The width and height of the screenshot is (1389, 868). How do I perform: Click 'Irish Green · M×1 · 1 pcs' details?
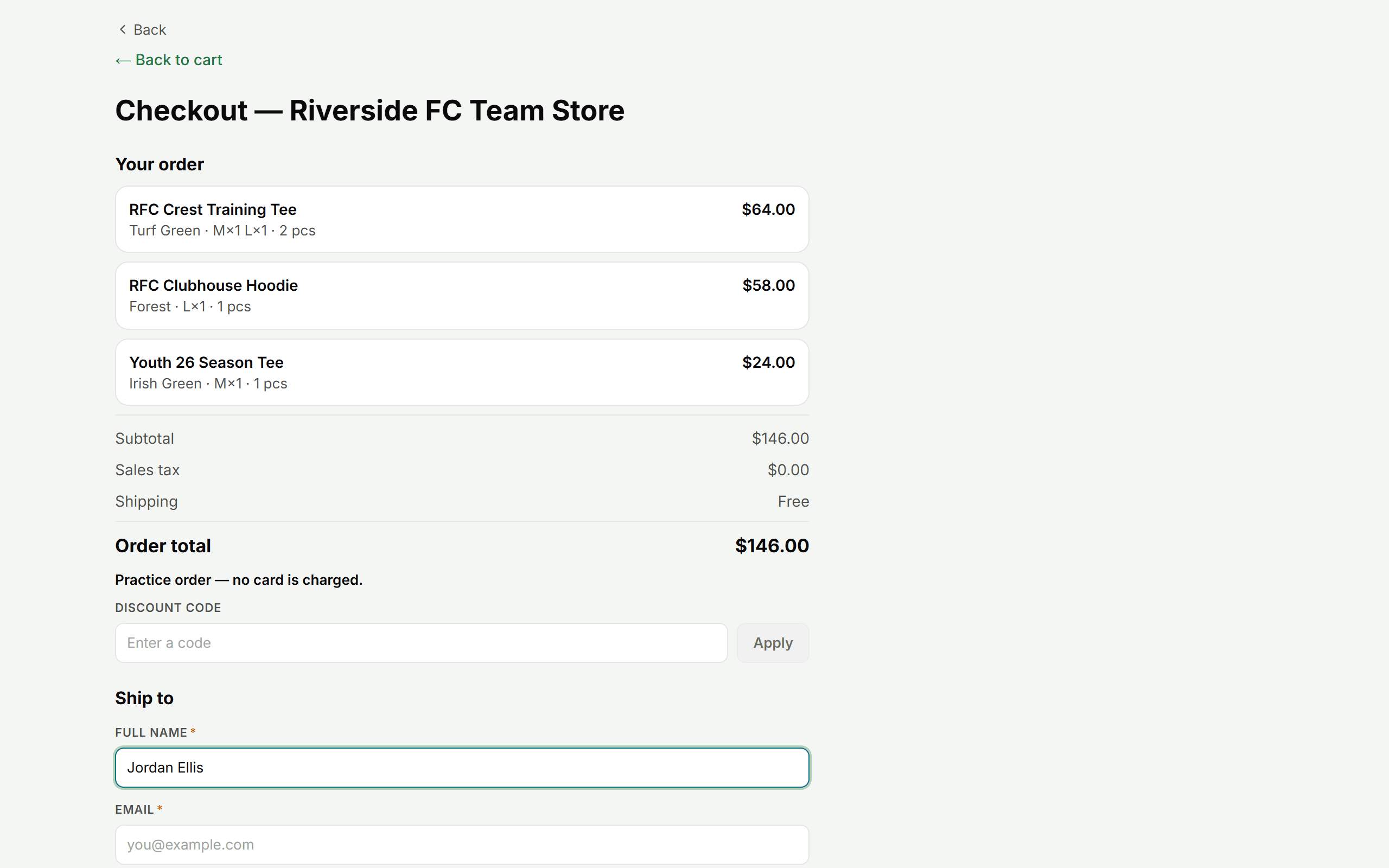[x=208, y=384]
